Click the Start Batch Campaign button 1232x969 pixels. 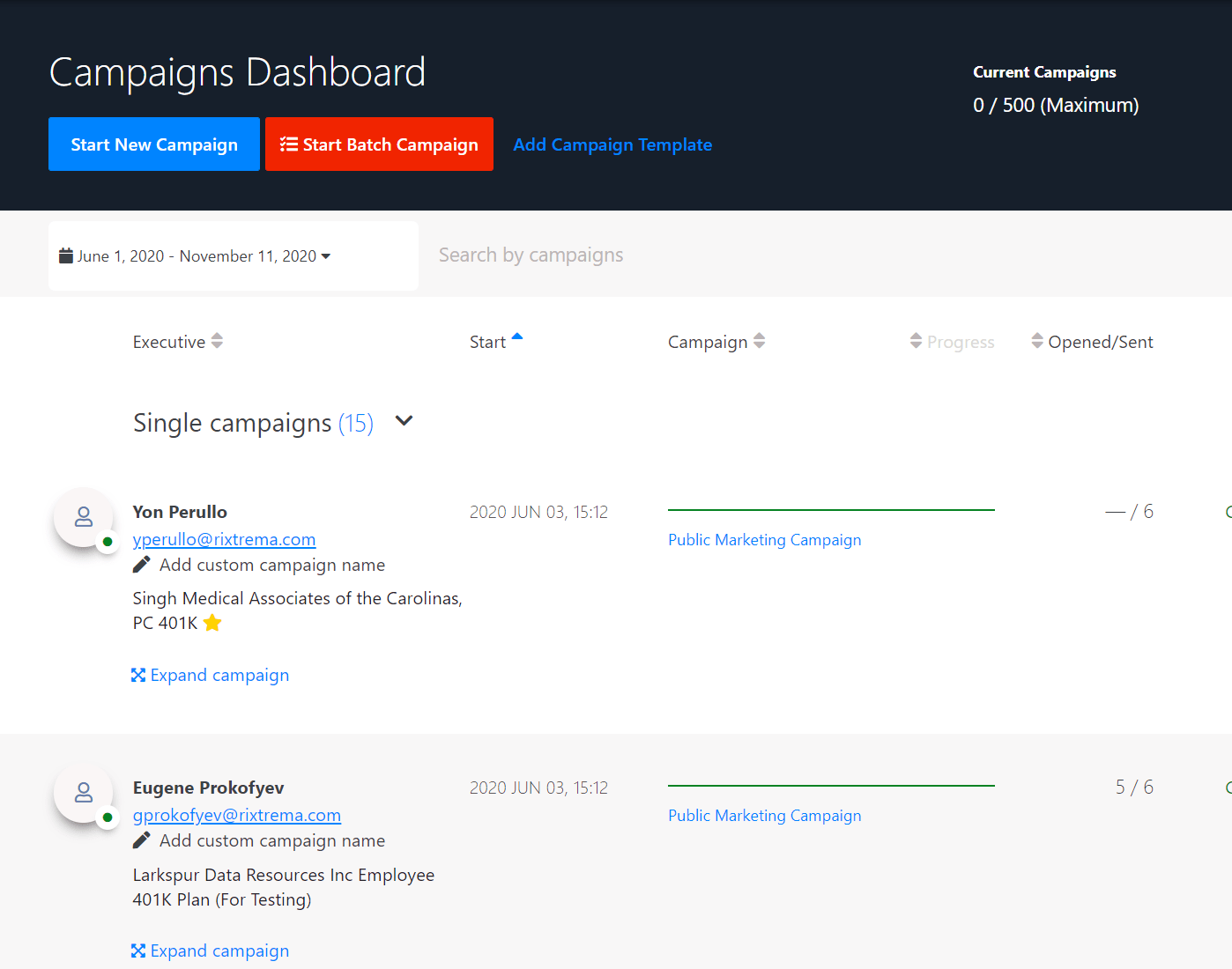(379, 144)
